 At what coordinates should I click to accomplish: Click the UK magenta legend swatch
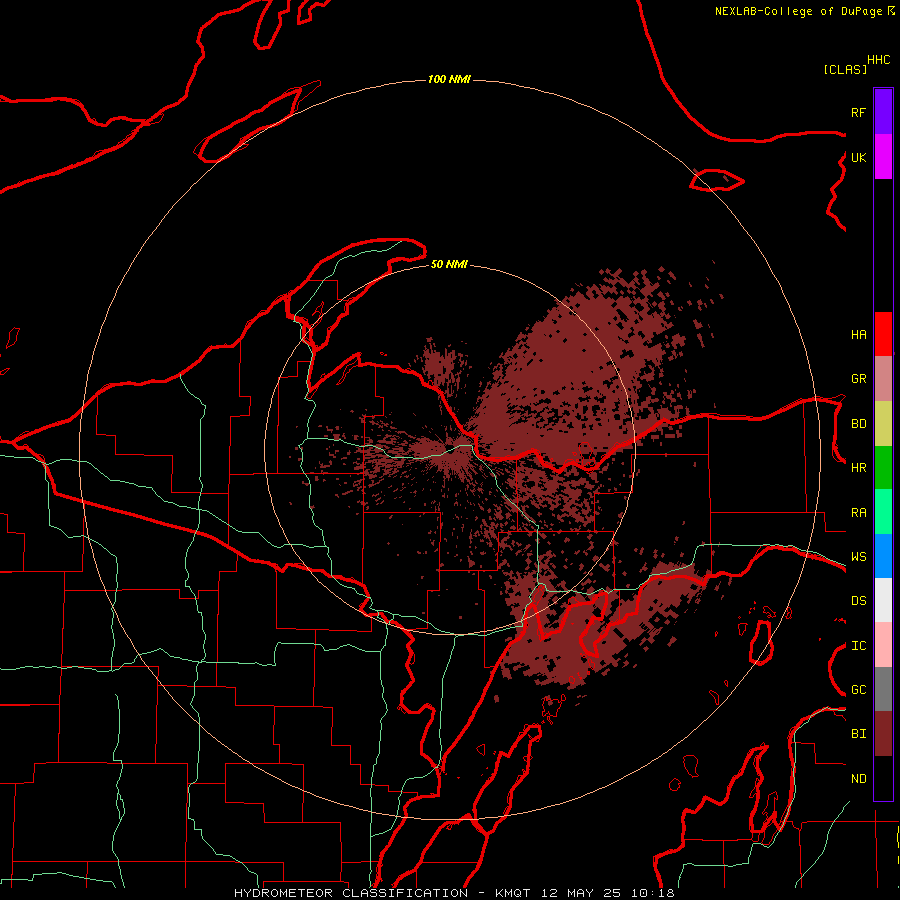pyautogui.click(x=883, y=157)
